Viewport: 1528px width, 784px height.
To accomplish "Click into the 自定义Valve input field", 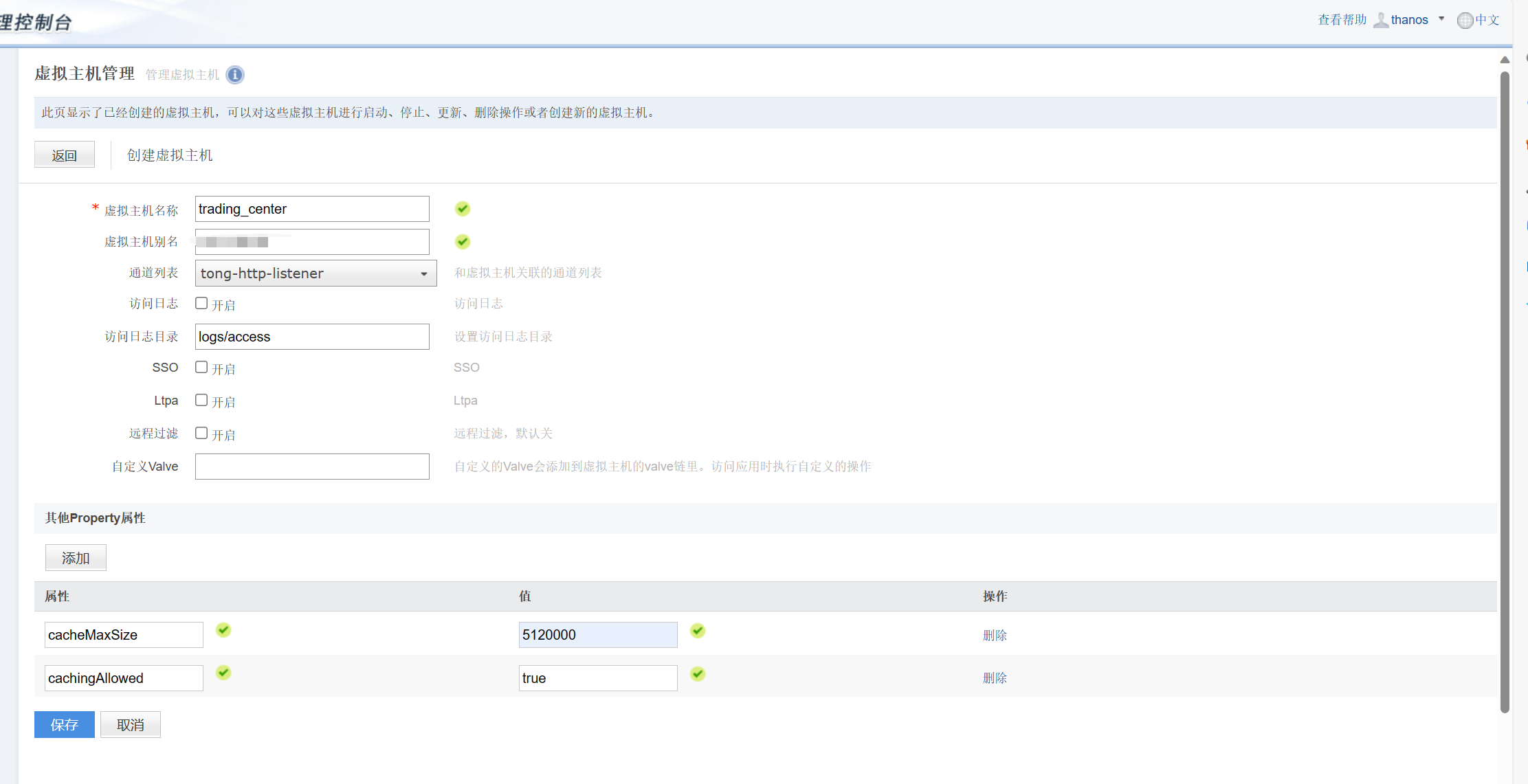I will (x=312, y=467).
